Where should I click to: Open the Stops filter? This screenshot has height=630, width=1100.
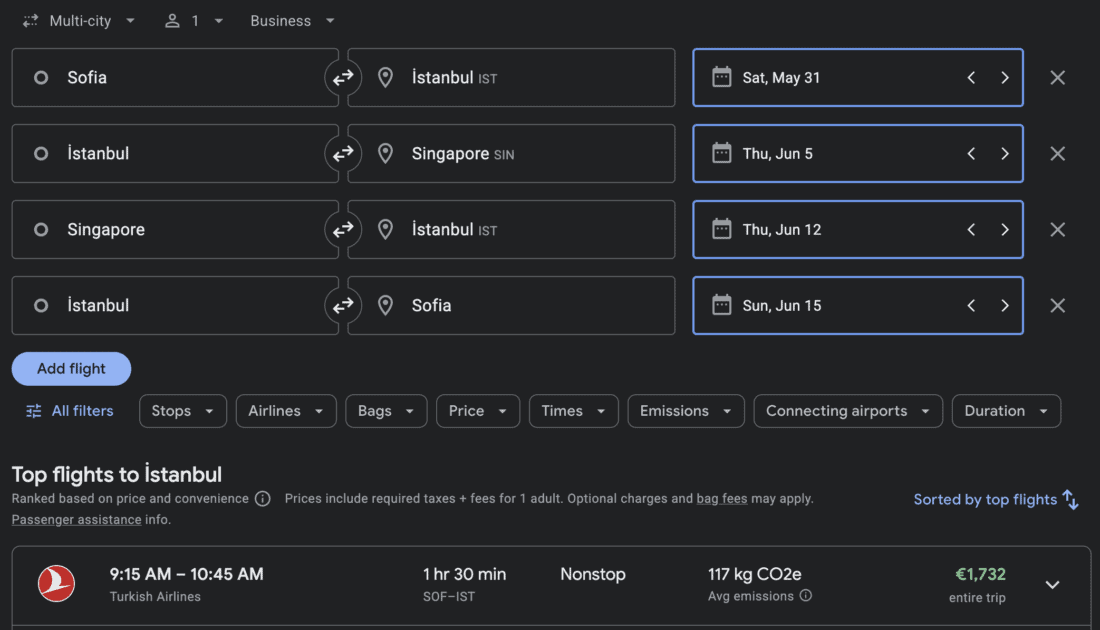(x=182, y=411)
